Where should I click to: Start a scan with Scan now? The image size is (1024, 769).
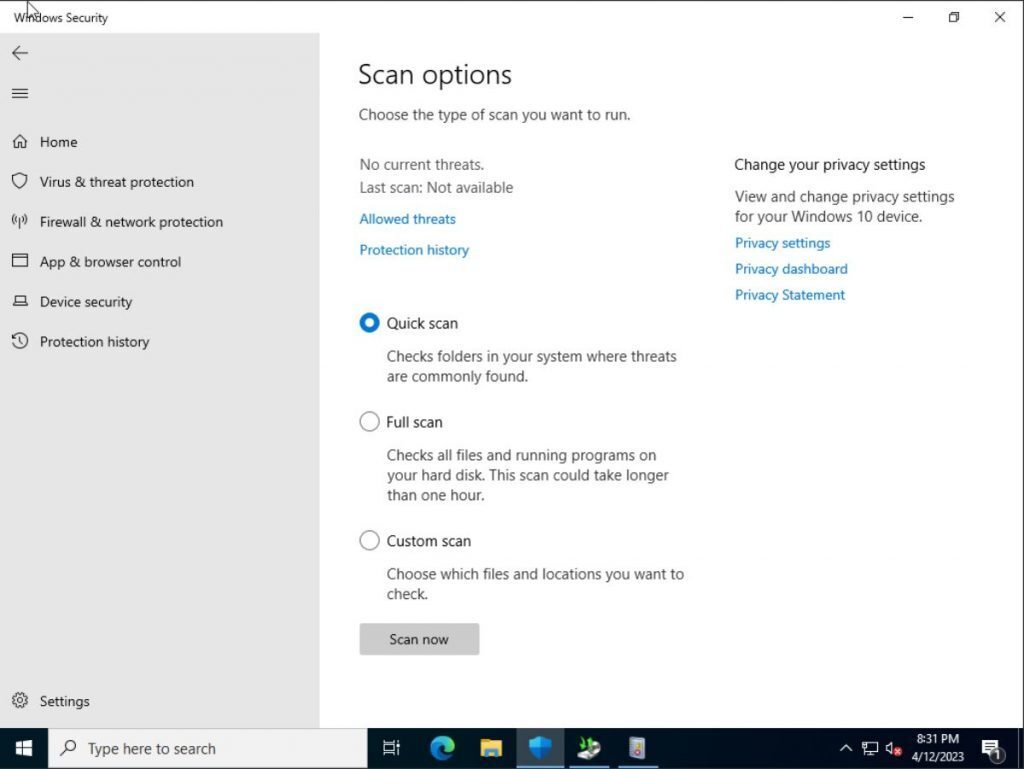[418, 639]
